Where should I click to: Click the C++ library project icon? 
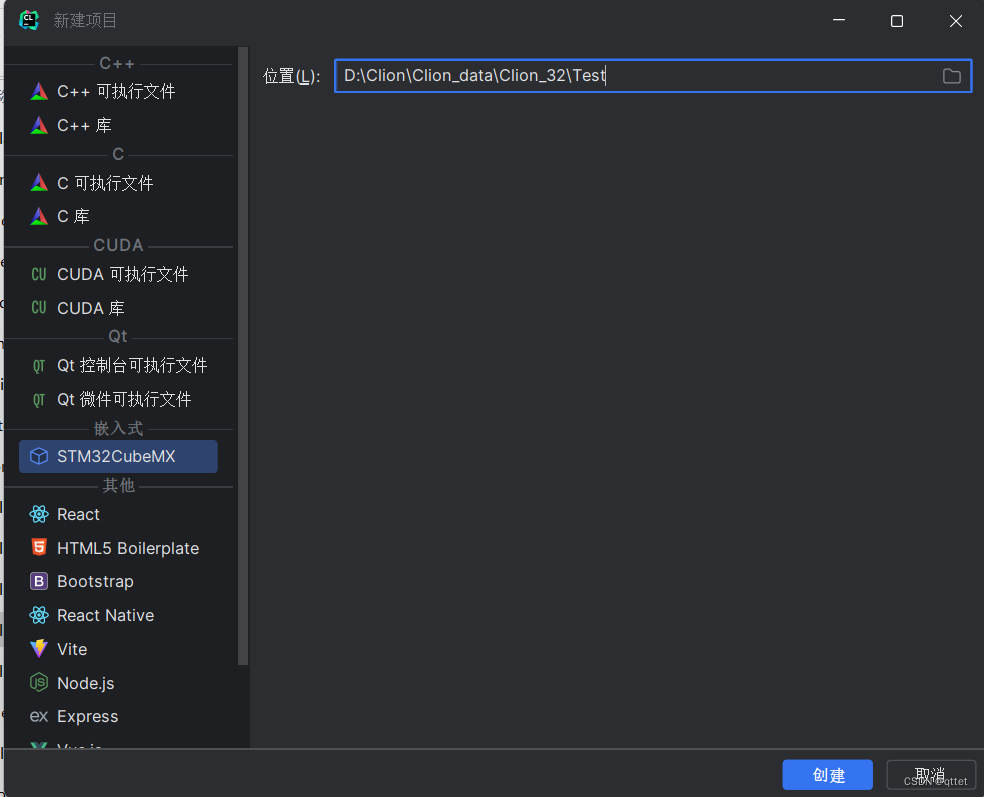(39, 126)
